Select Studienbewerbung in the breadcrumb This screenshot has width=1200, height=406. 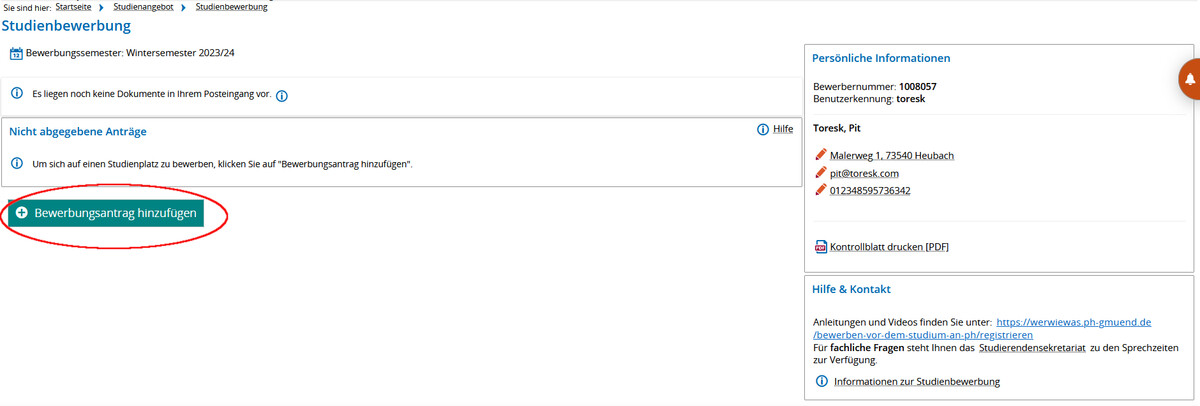(x=231, y=7)
